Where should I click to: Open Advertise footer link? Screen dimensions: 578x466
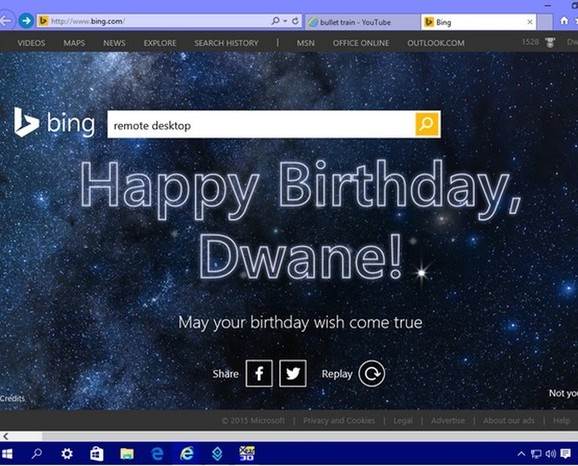click(448, 420)
